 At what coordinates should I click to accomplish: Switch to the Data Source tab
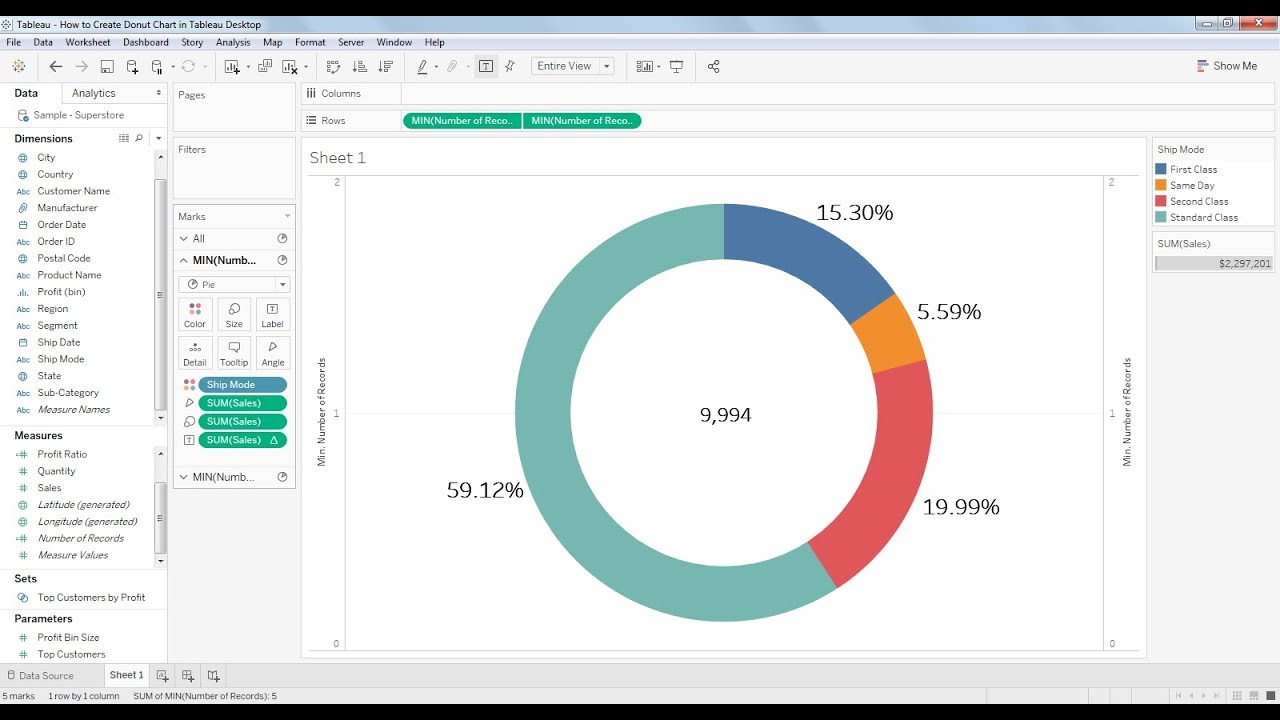coord(40,676)
